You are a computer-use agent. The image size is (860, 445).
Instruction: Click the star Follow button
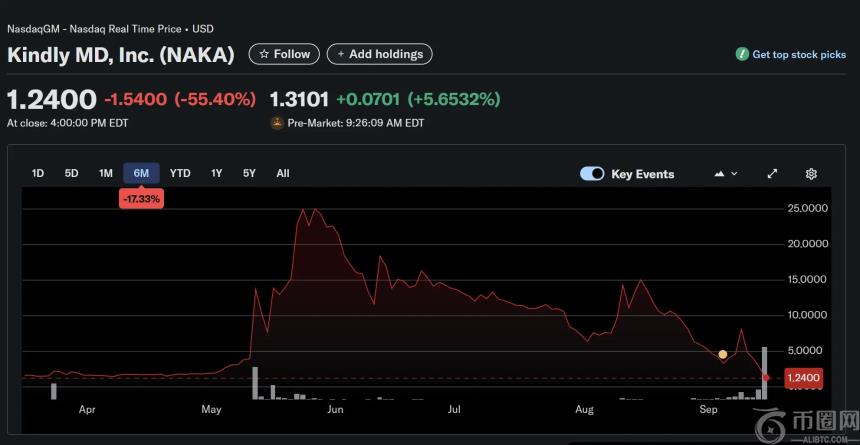tap(284, 54)
